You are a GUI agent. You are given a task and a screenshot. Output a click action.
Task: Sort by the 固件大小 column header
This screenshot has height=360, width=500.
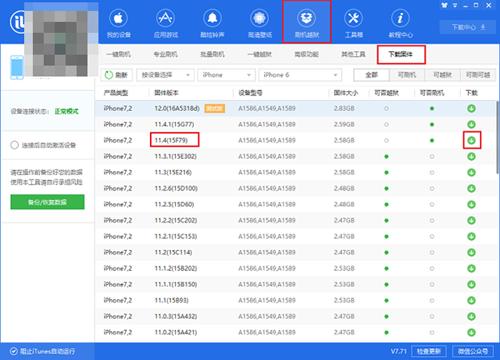[346, 93]
